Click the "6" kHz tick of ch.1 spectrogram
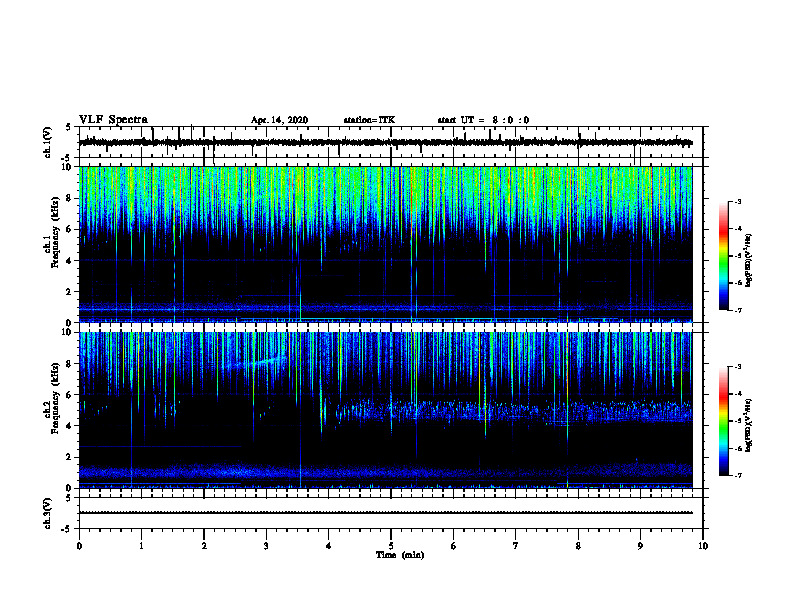Image resolution: width=792 pixels, height=612 pixels. click(70, 229)
